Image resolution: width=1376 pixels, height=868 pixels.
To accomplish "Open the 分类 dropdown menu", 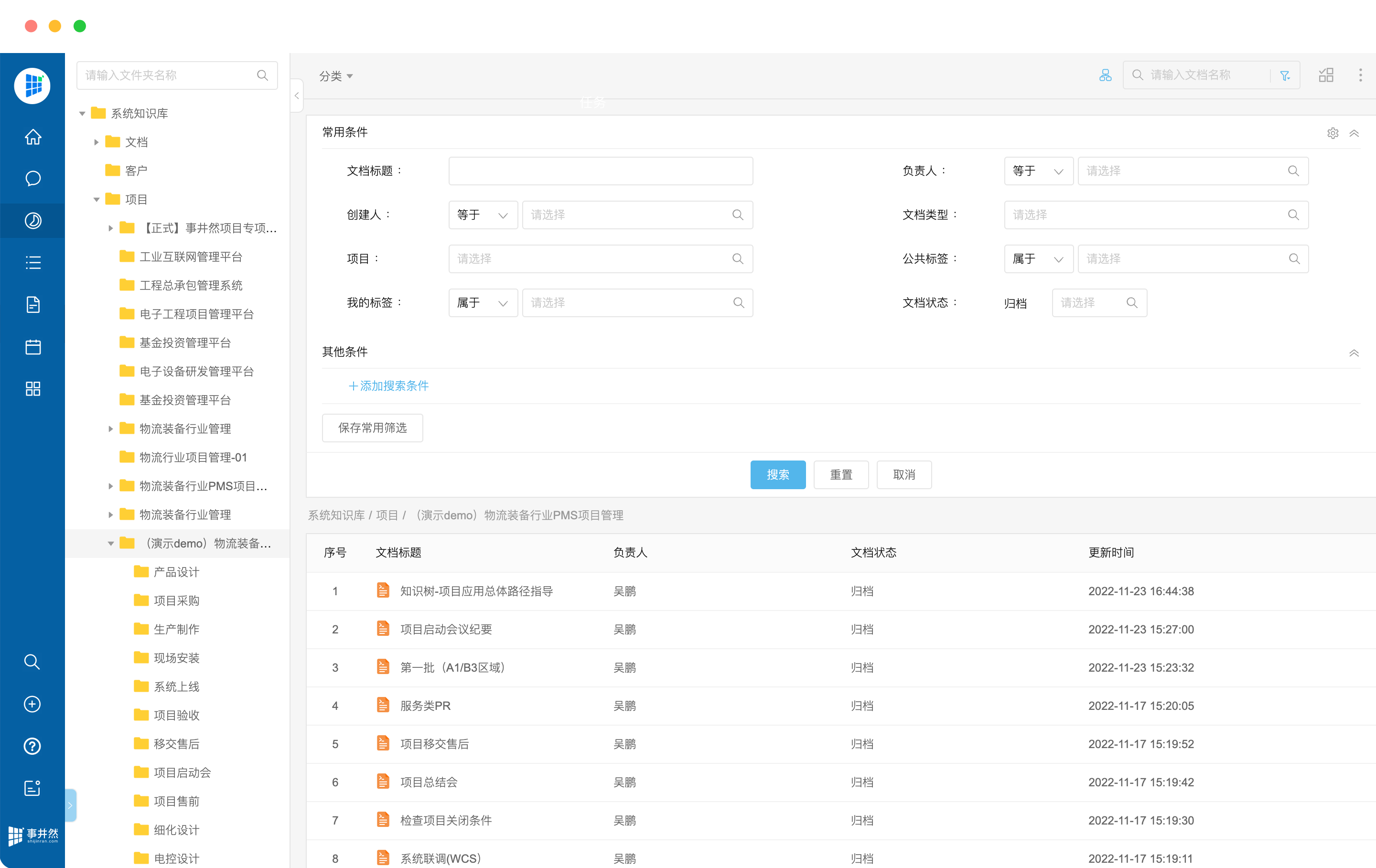I will tap(335, 76).
